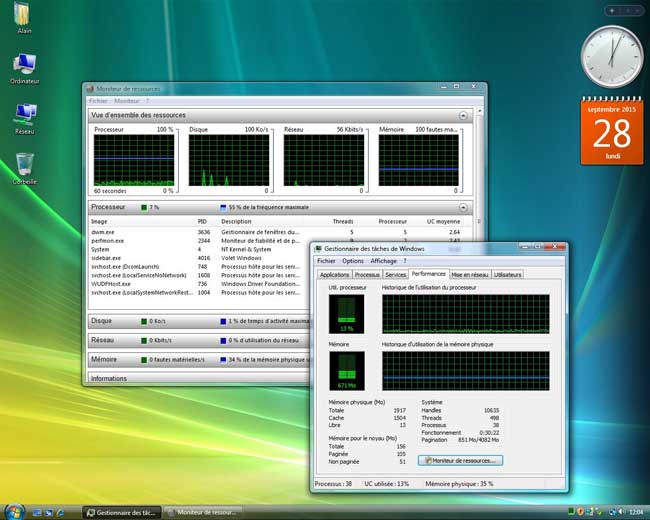The height and width of the screenshot is (520, 650).
Task: Click the taskbar clock showing 12:04
Action: [x=636, y=513]
